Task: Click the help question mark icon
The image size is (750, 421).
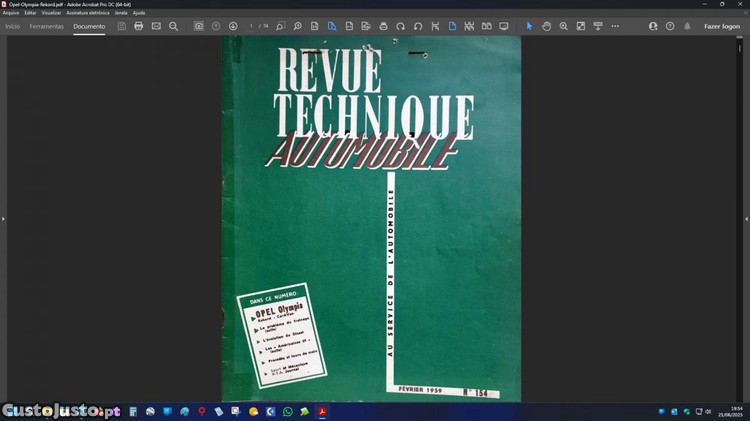Action: (670, 26)
